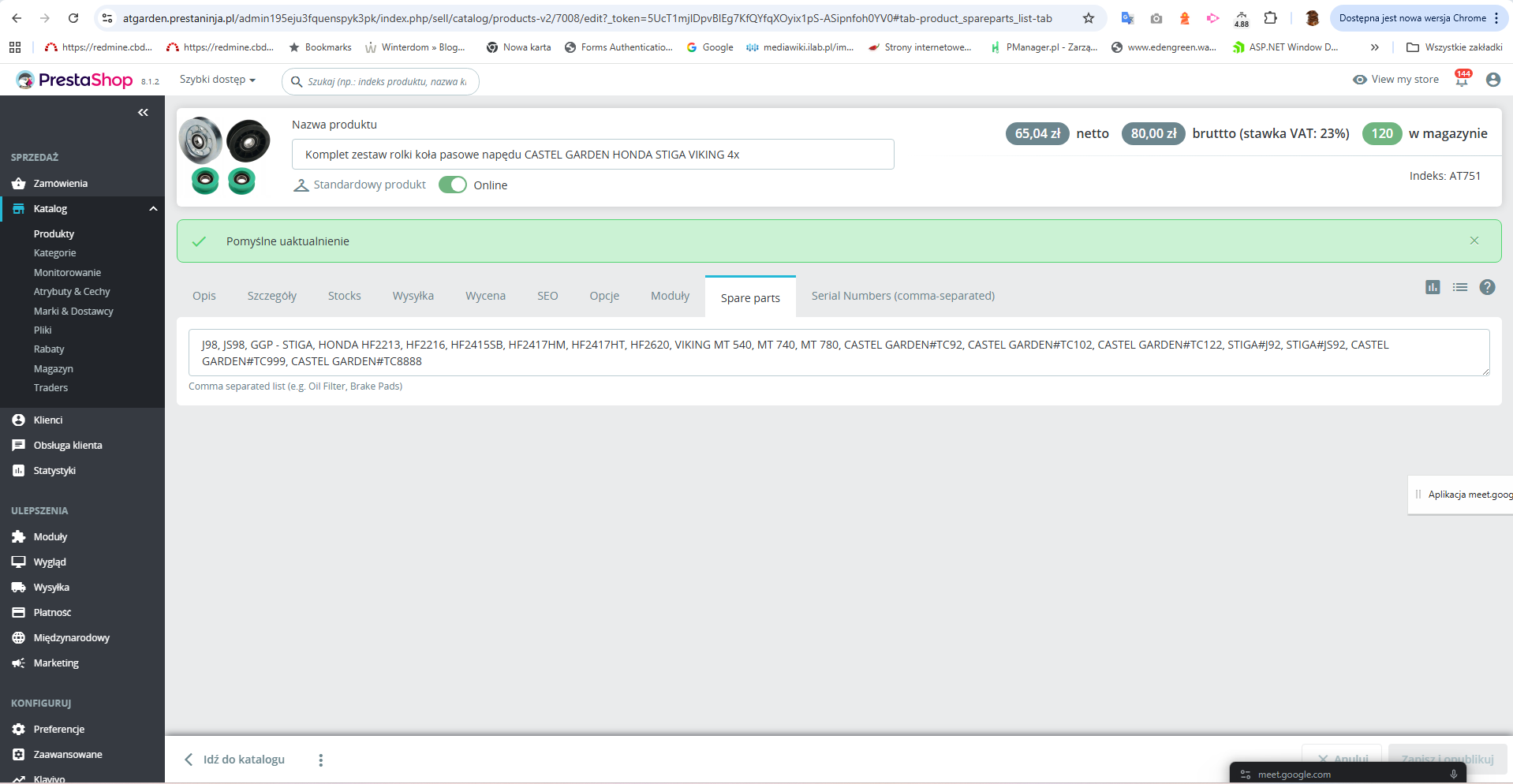
Task: Dismiss the success notification banner
Action: click(1474, 241)
